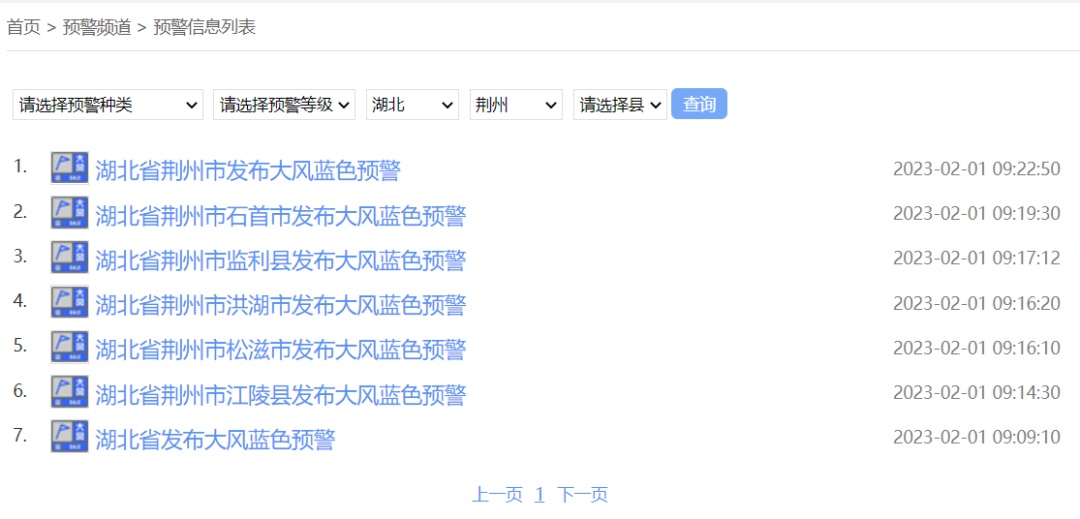Select page number 1 in pagination
1080x519 pixels.
point(539,494)
